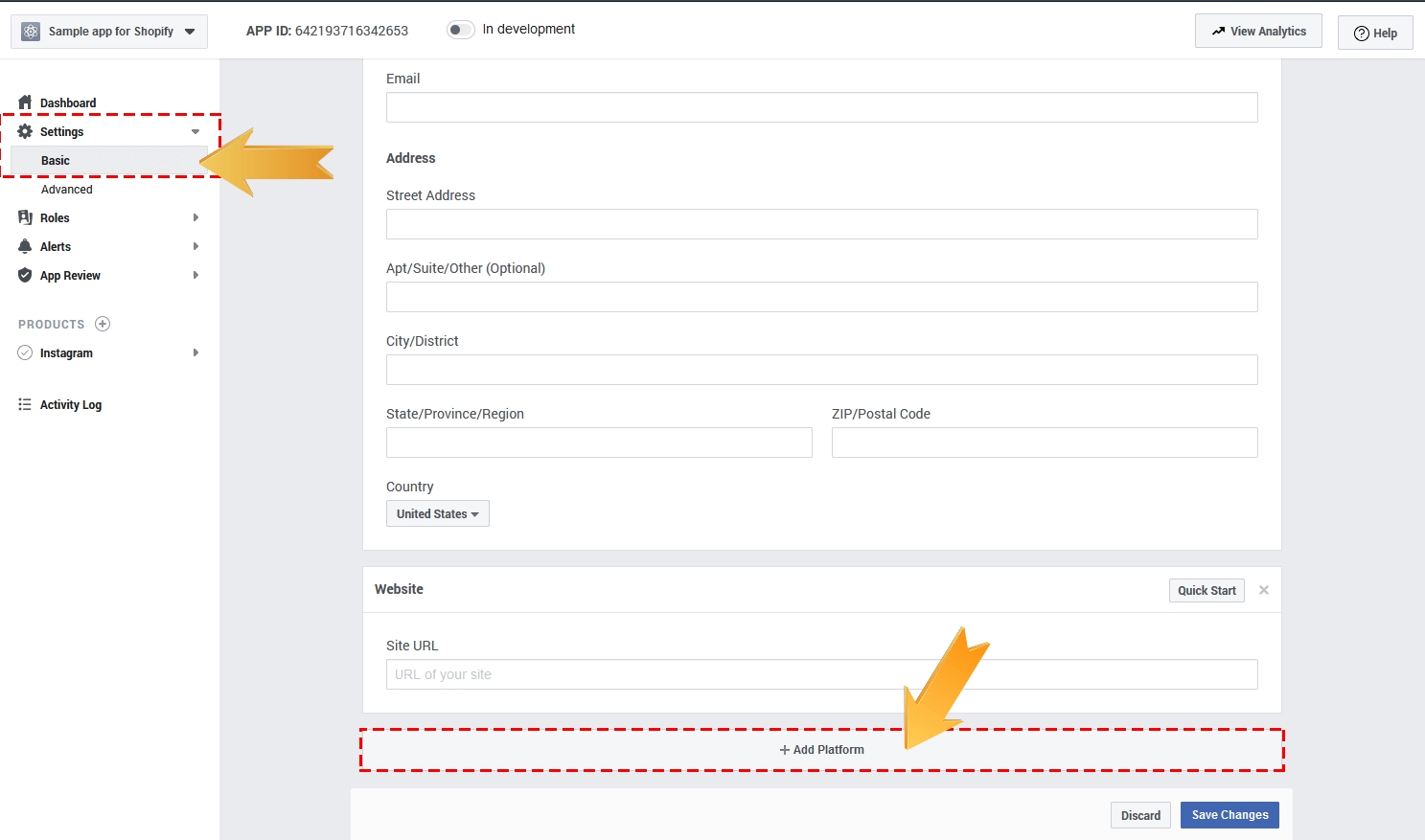Click the Dashboard house icon
Image resolution: width=1425 pixels, height=840 pixels.
pos(25,102)
